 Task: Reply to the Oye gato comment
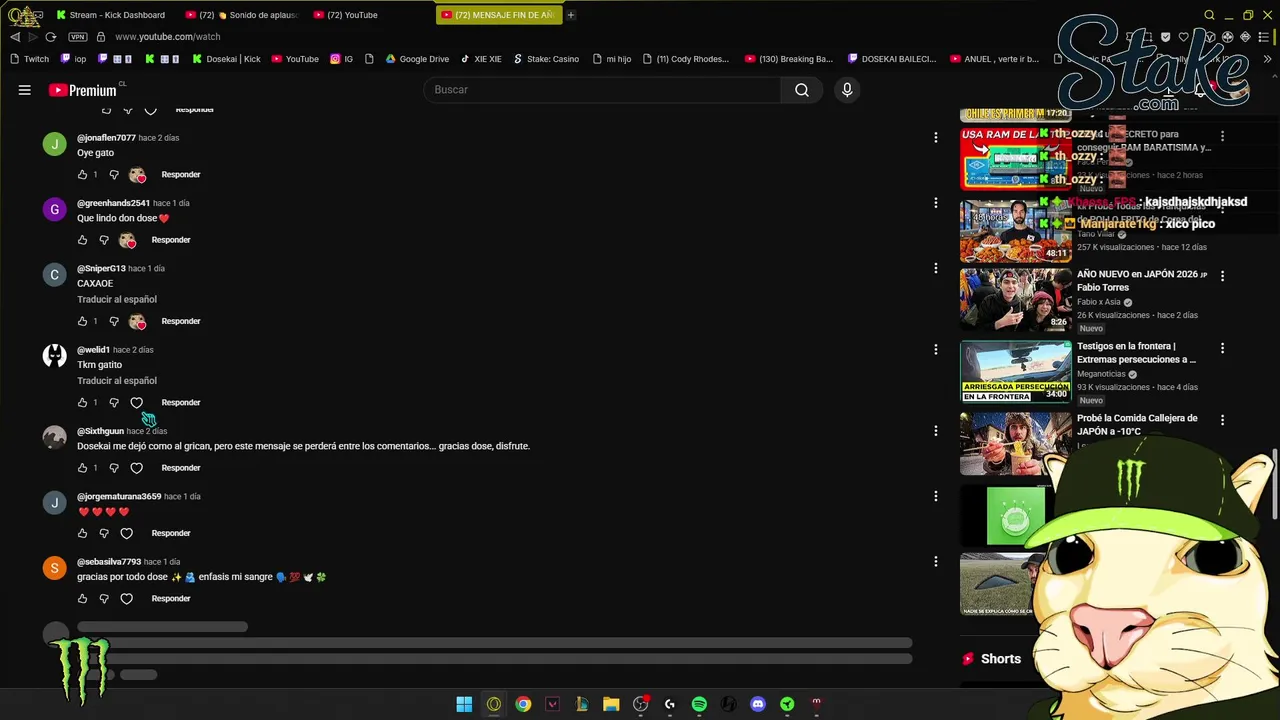(x=181, y=175)
